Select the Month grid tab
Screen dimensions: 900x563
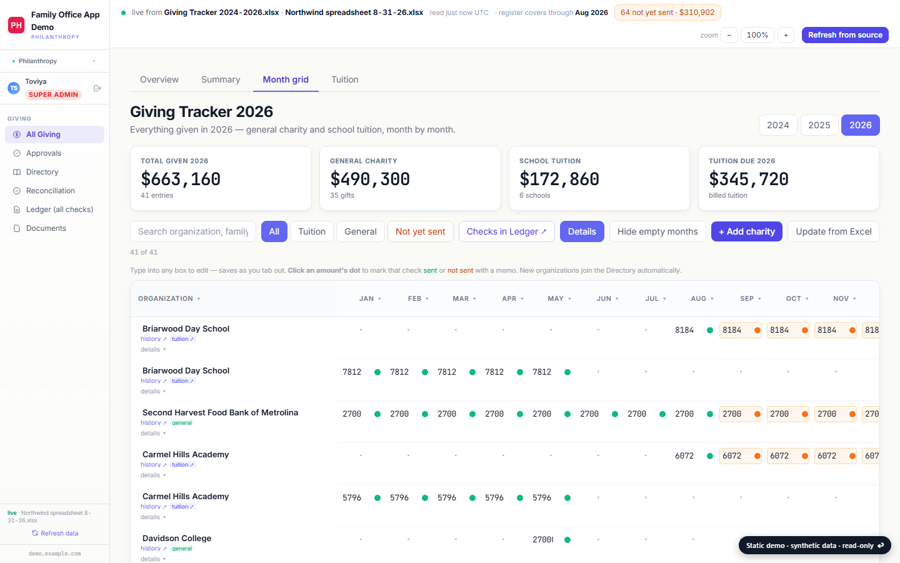point(285,80)
